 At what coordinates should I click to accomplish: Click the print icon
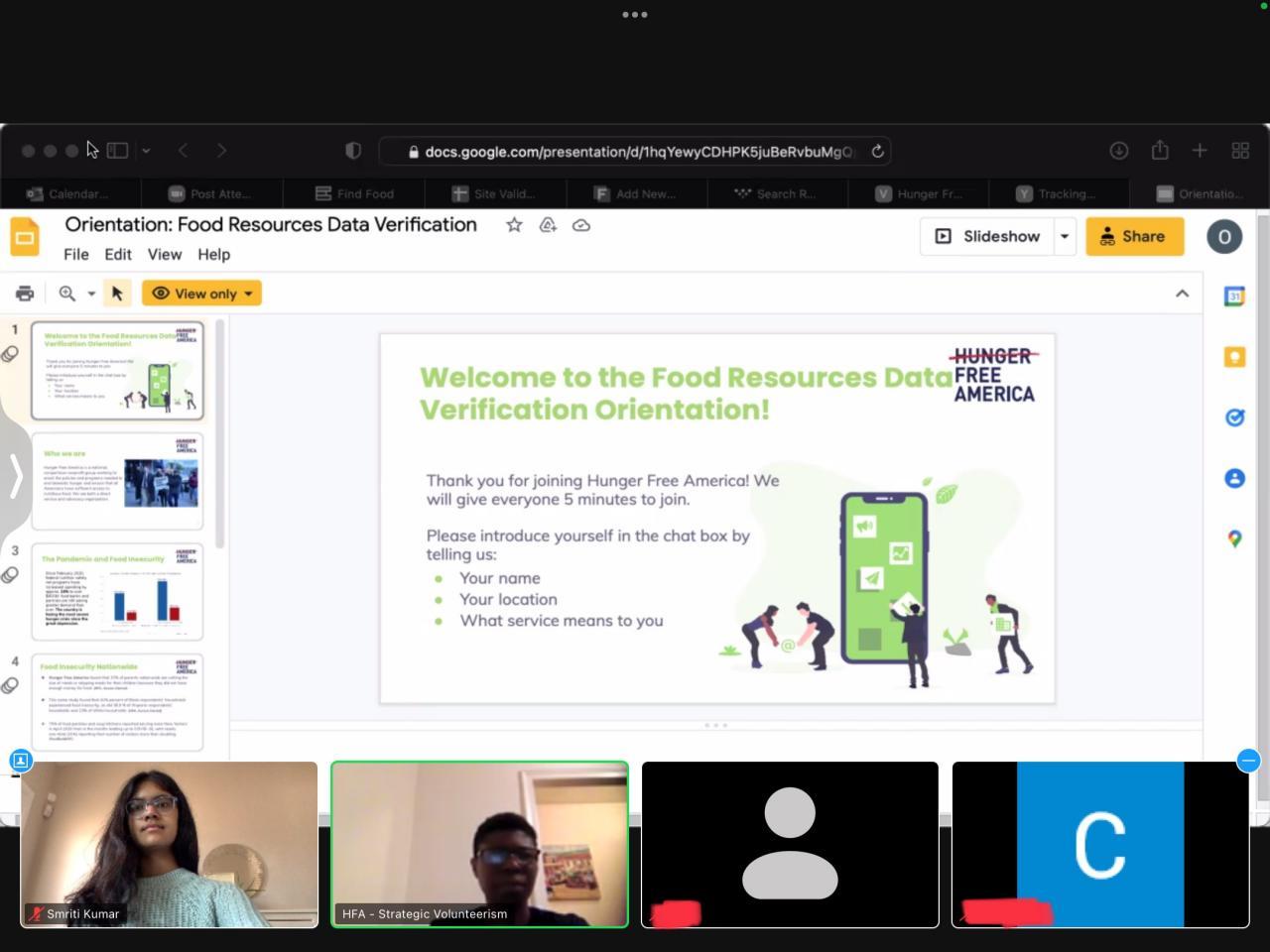[25, 294]
